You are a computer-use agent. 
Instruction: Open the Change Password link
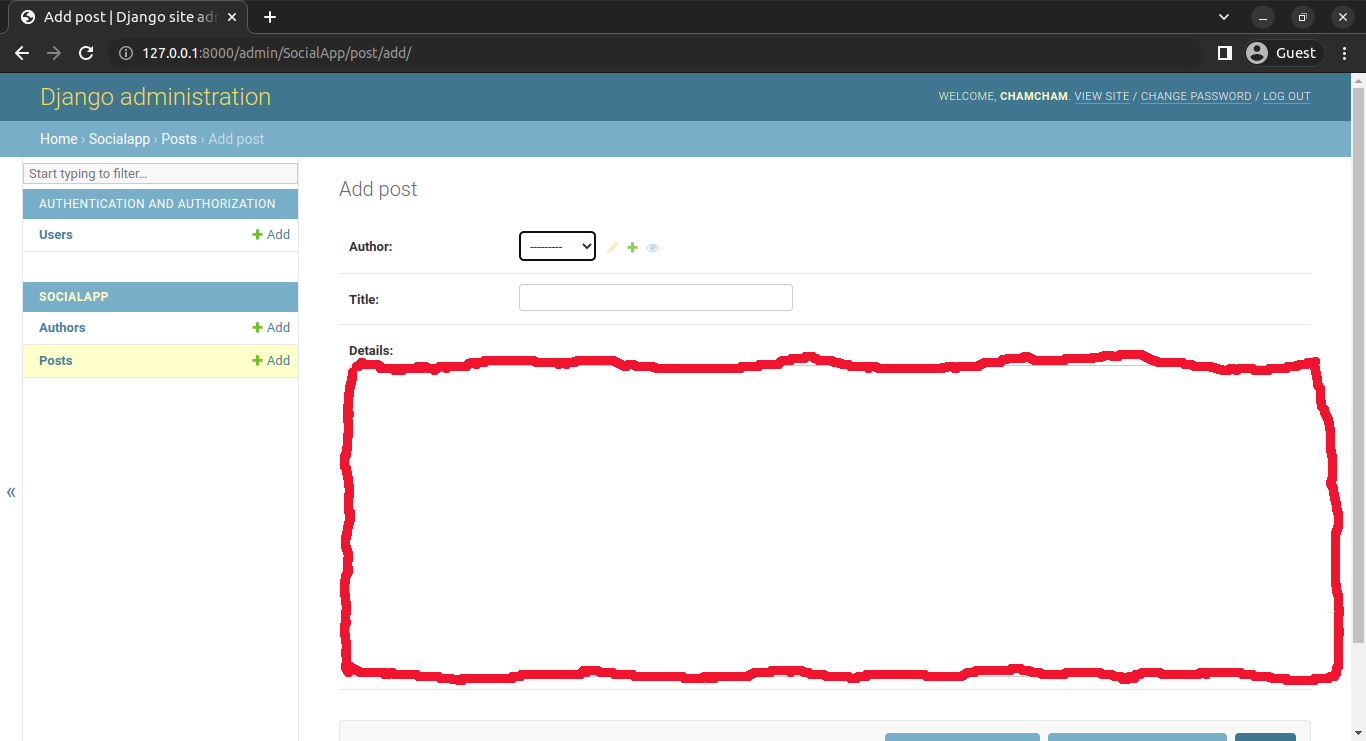pos(1195,97)
